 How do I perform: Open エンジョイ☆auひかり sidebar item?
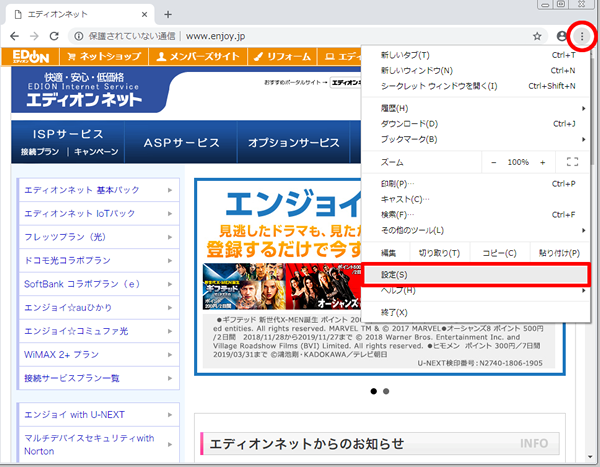pos(99,307)
